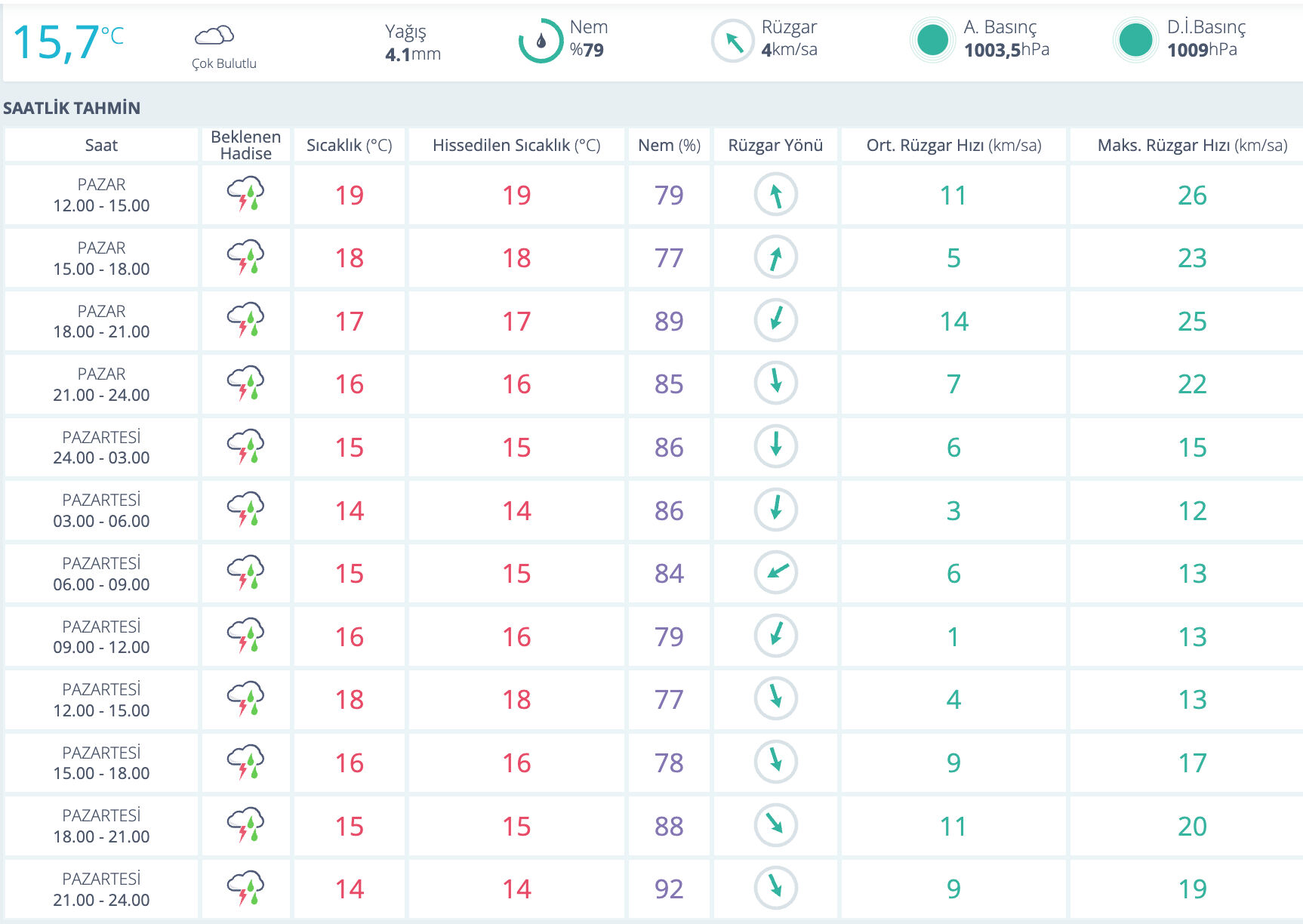Click wind direction arrow for Pazar 15.00 - 18.00

pyautogui.click(x=776, y=257)
